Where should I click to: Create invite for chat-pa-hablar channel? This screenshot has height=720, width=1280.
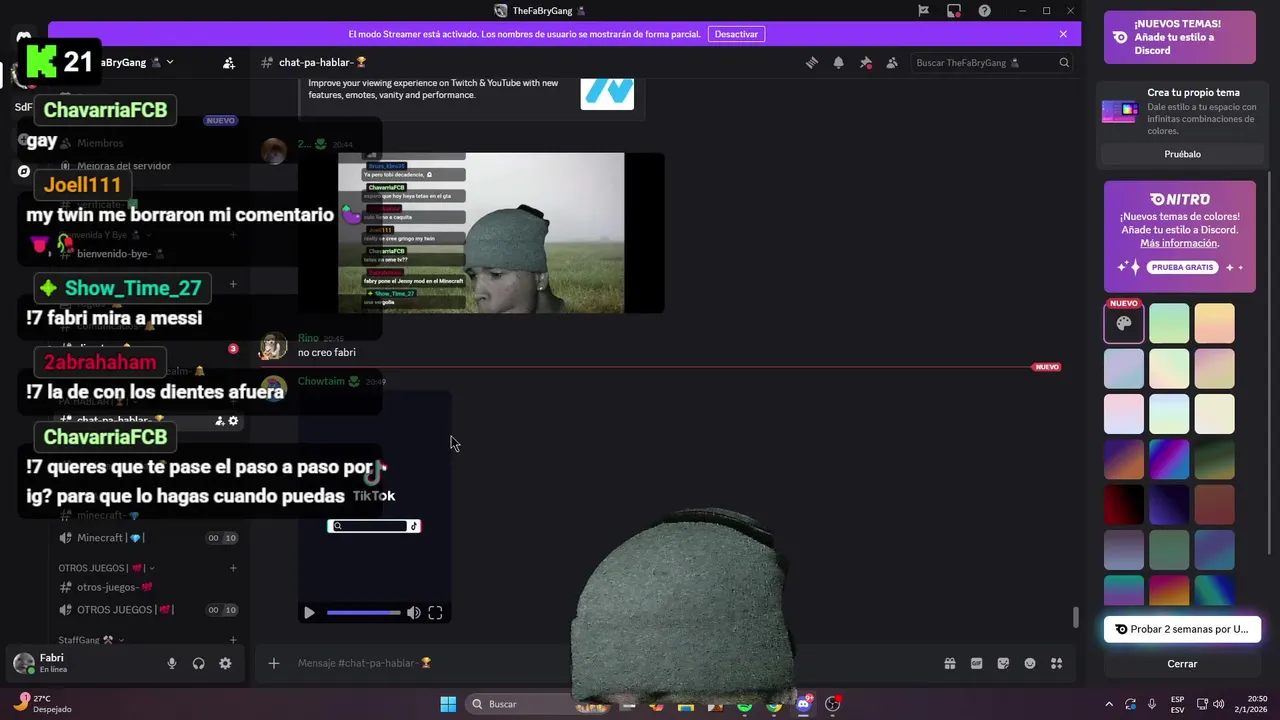click(219, 421)
